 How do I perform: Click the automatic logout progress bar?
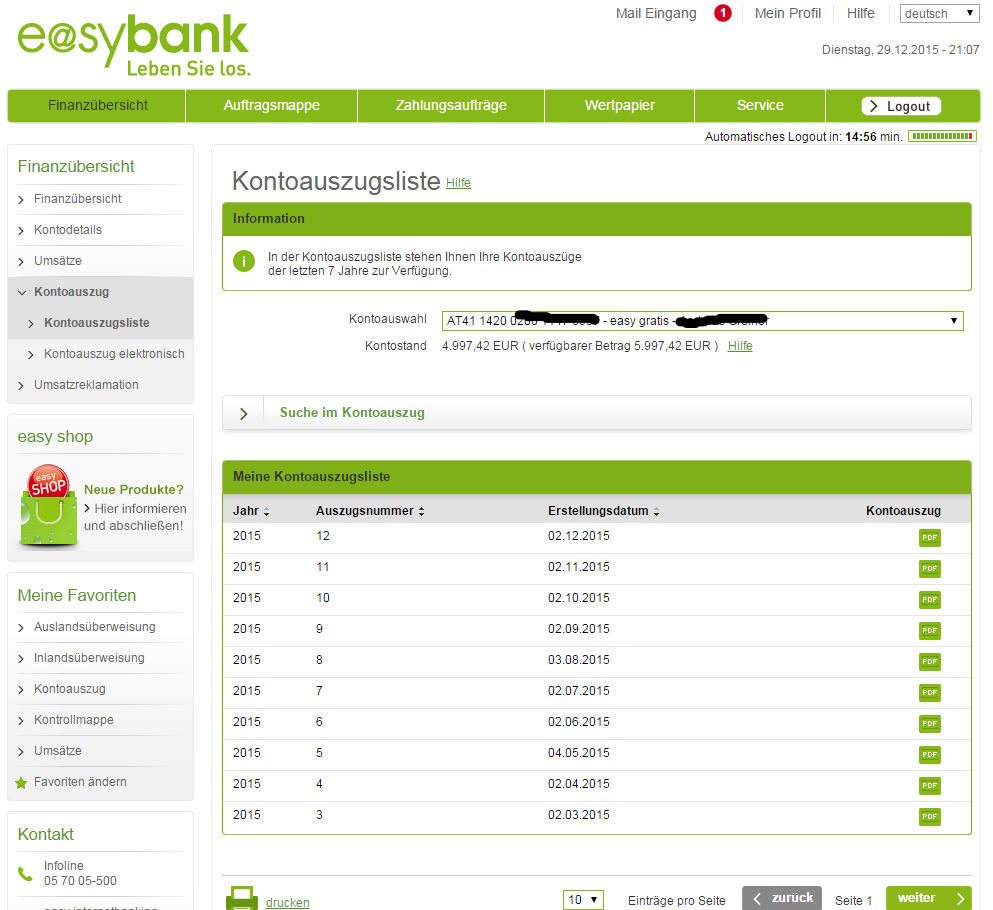pyautogui.click(x=942, y=136)
